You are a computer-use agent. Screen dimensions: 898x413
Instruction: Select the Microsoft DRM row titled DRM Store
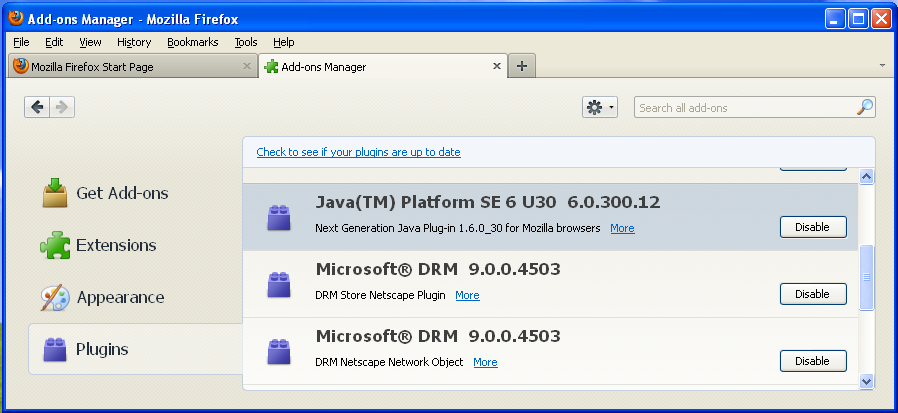coord(550,284)
